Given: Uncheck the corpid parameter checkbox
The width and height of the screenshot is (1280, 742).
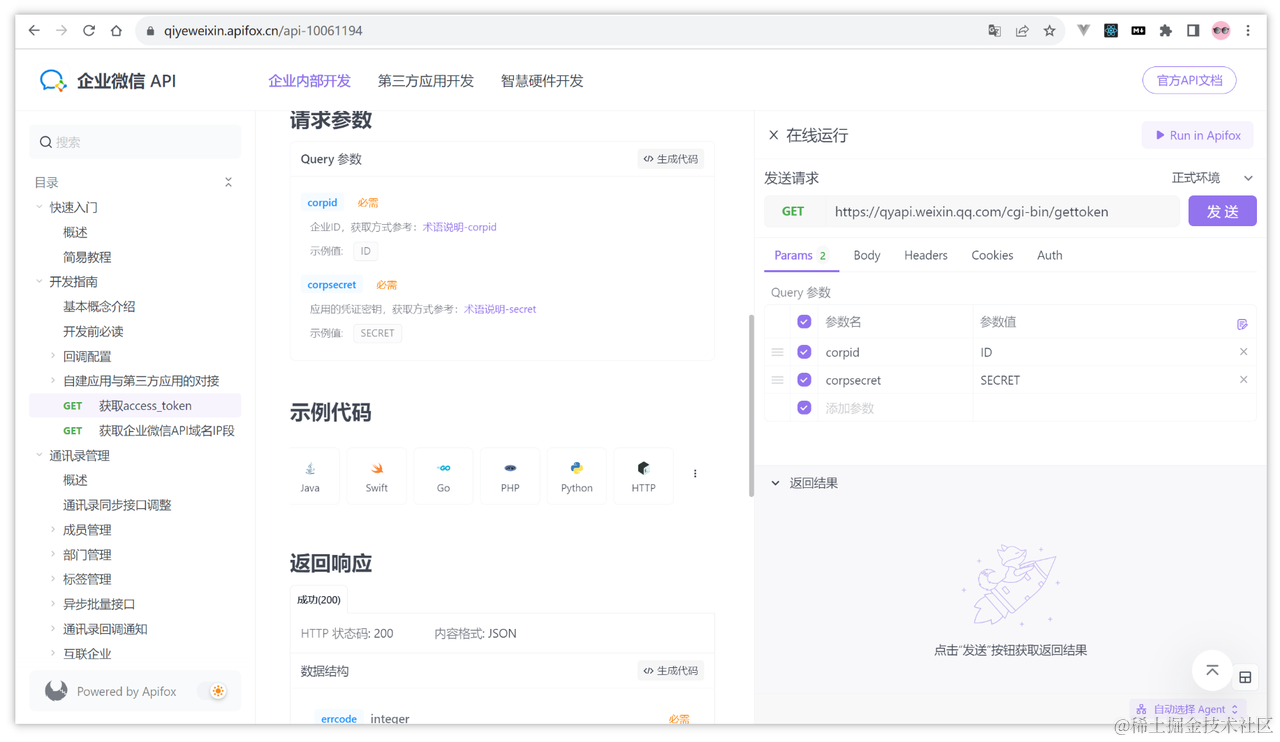Looking at the screenshot, I should click(x=804, y=352).
